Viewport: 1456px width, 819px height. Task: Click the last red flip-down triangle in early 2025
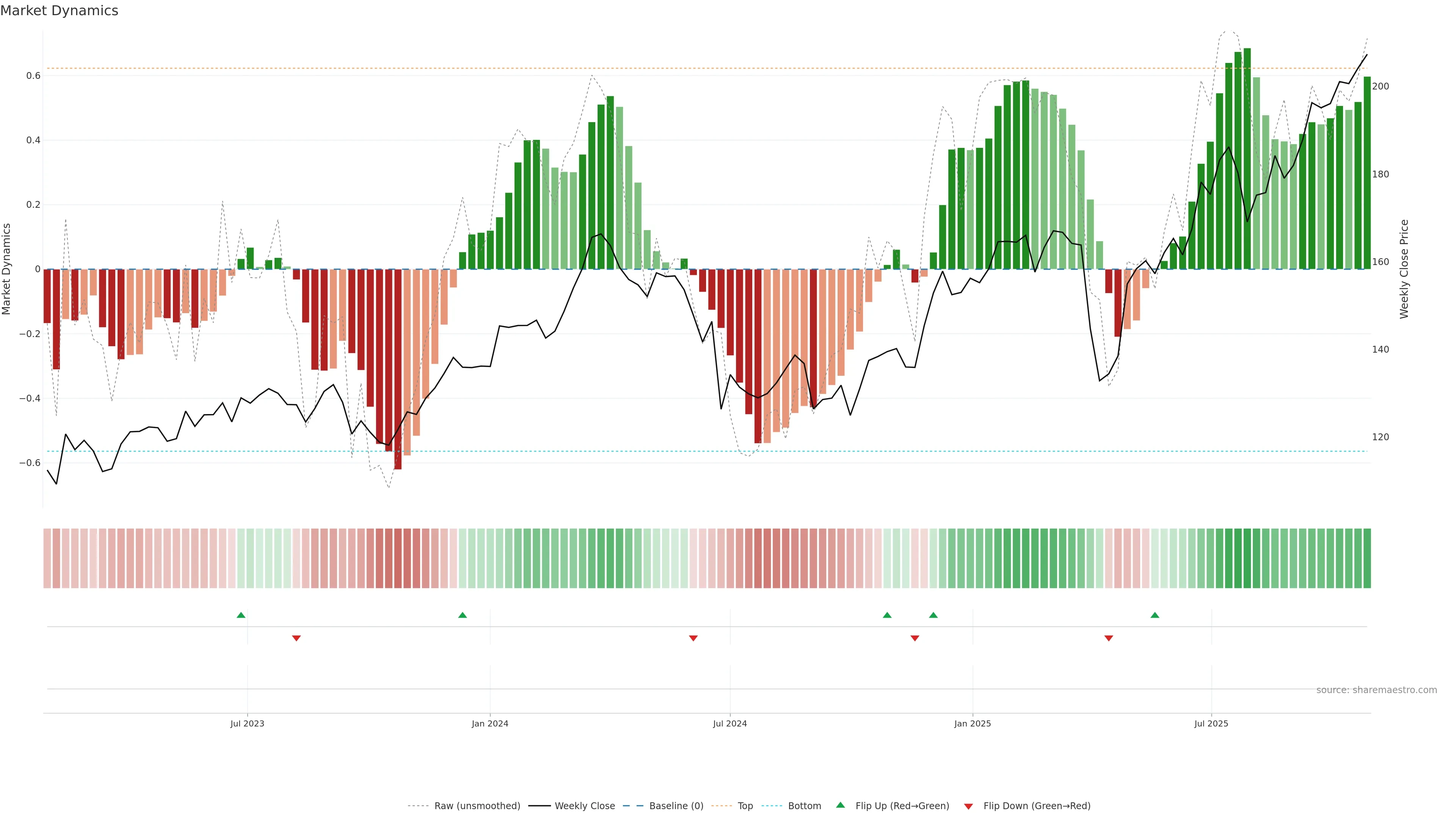[x=1108, y=638]
